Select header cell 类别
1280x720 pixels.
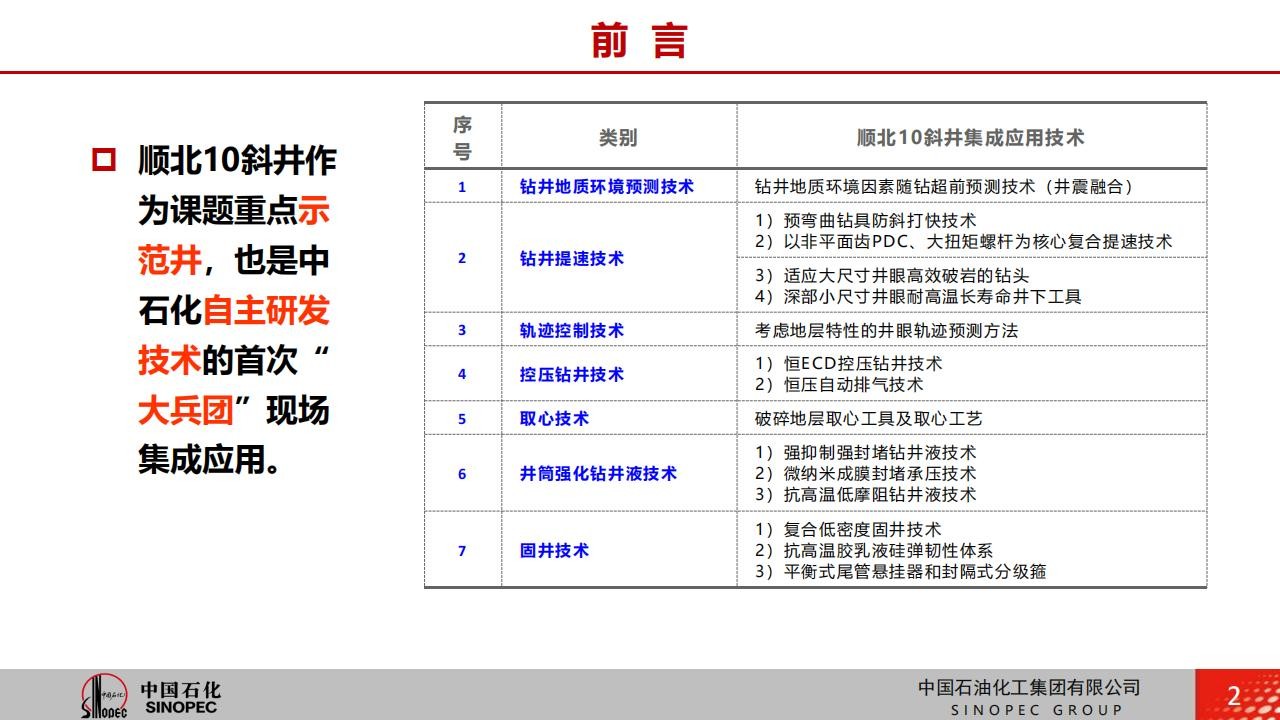point(618,138)
